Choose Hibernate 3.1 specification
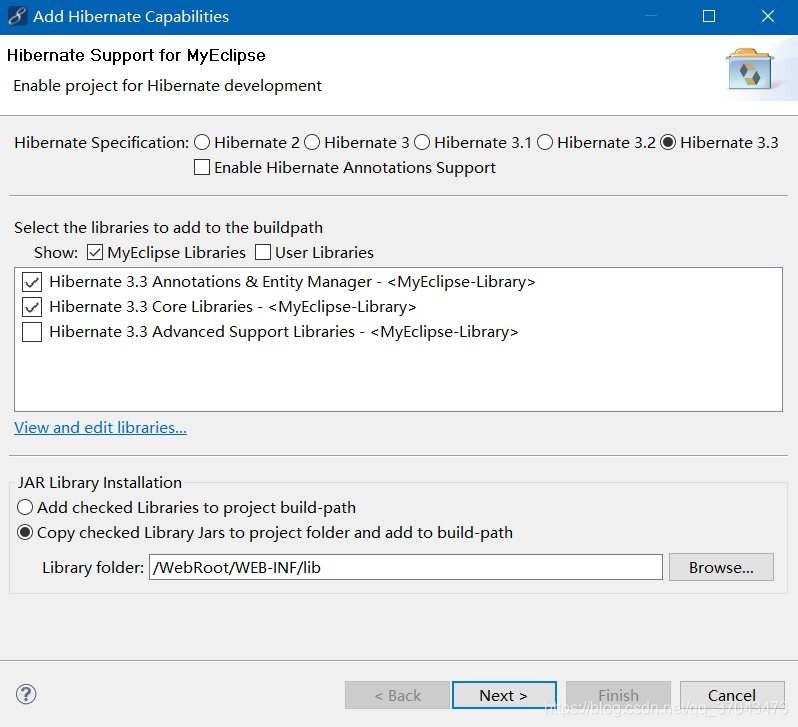Screen dimensions: 798x727 pos(422,143)
